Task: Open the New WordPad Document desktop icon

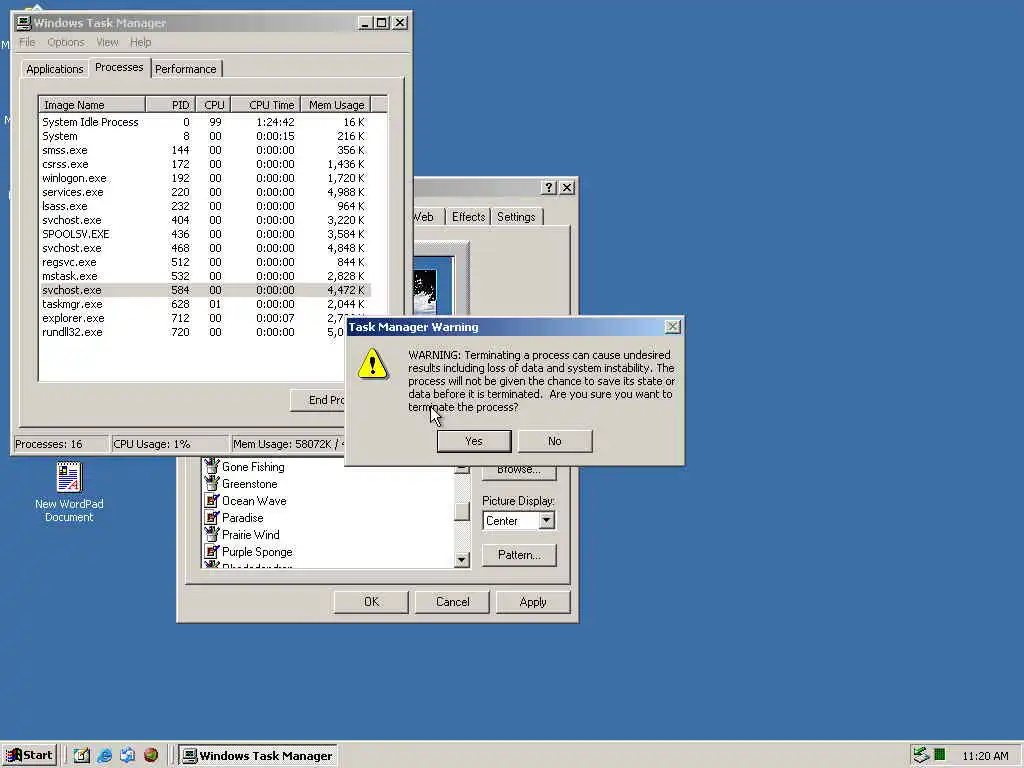Action: click(x=69, y=492)
